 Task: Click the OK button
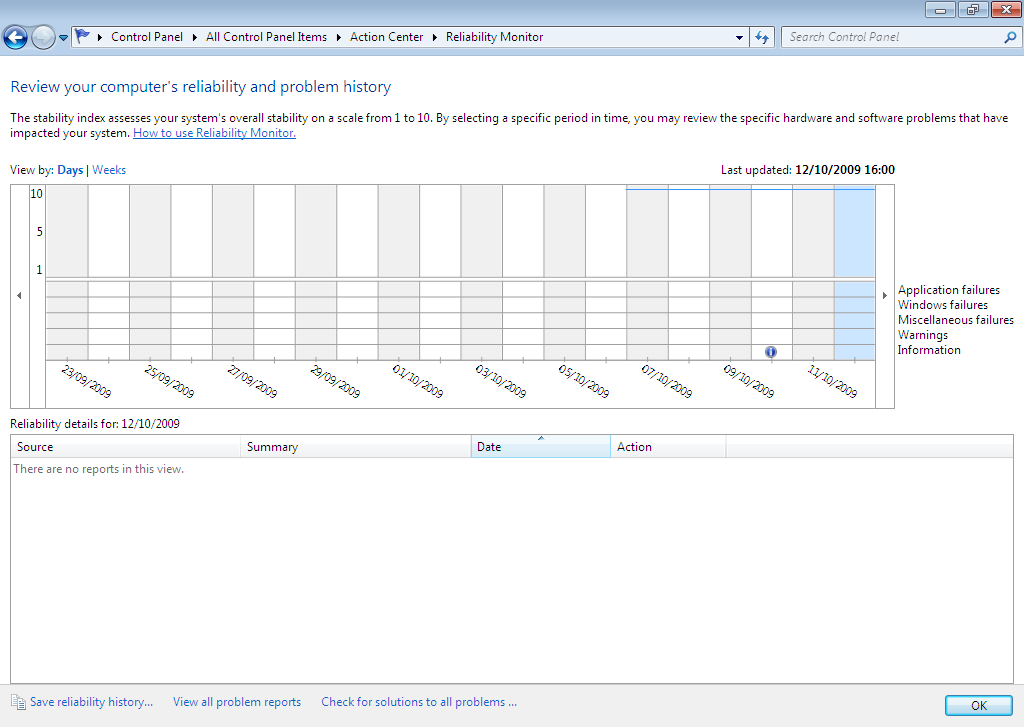click(x=978, y=705)
